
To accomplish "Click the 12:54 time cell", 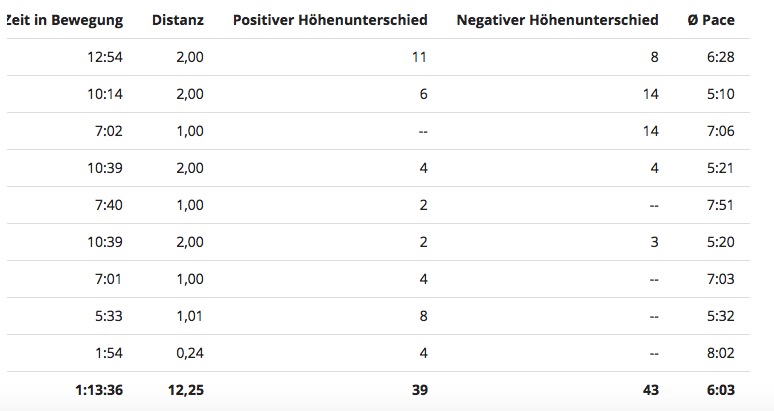I will point(105,57).
